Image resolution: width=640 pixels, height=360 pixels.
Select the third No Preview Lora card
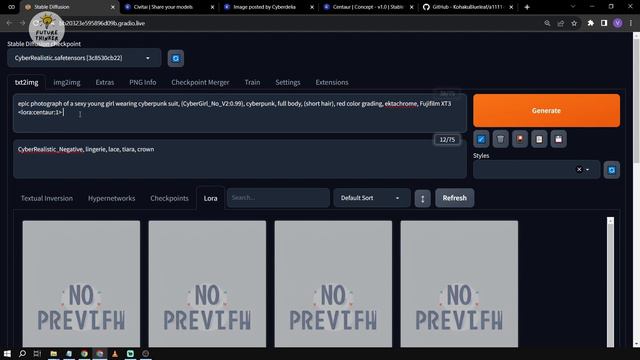[333, 284]
